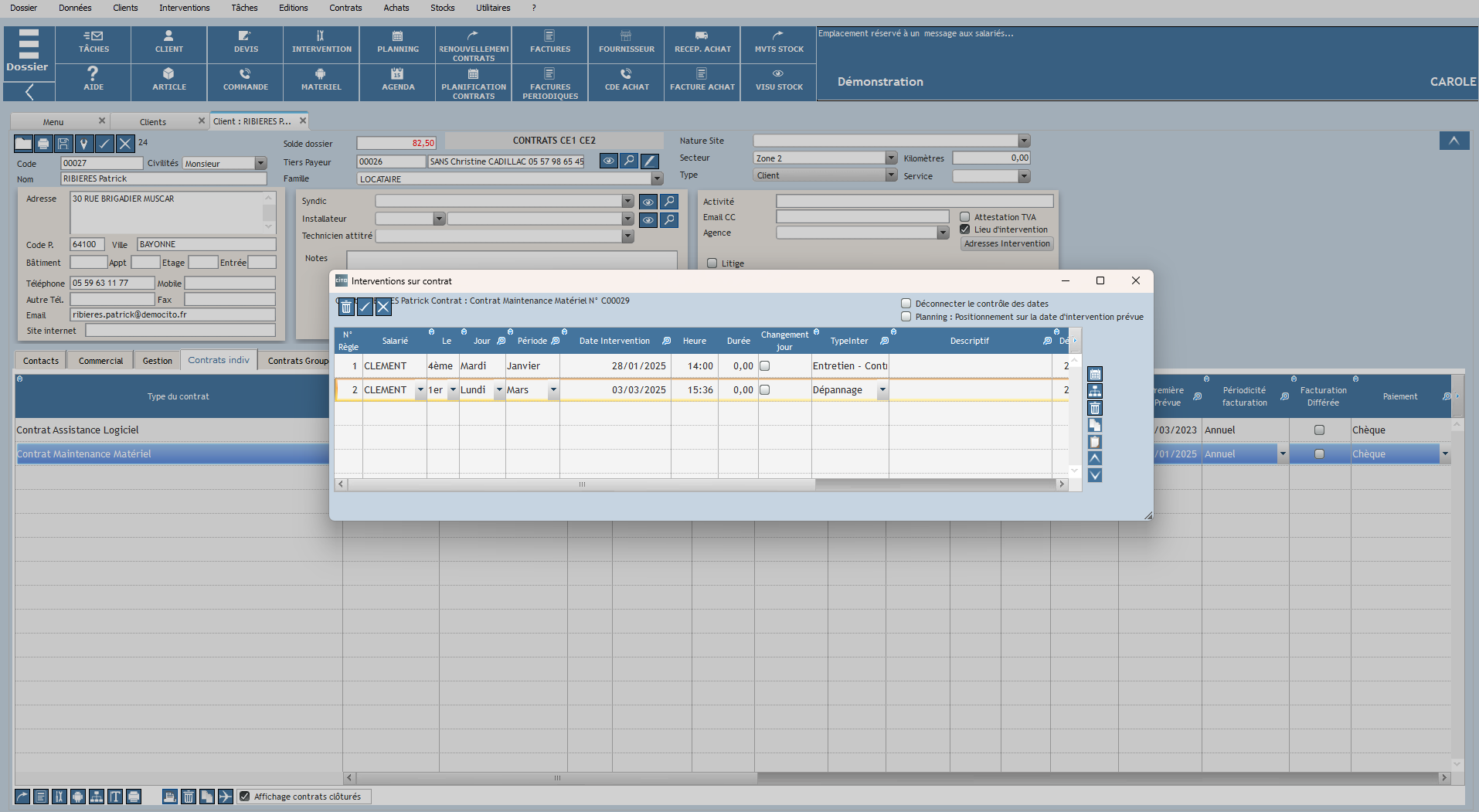Uncheck Affichage contrats clôturés
Viewport: 1479px width, 812px height.
click(x=244, y=797)
